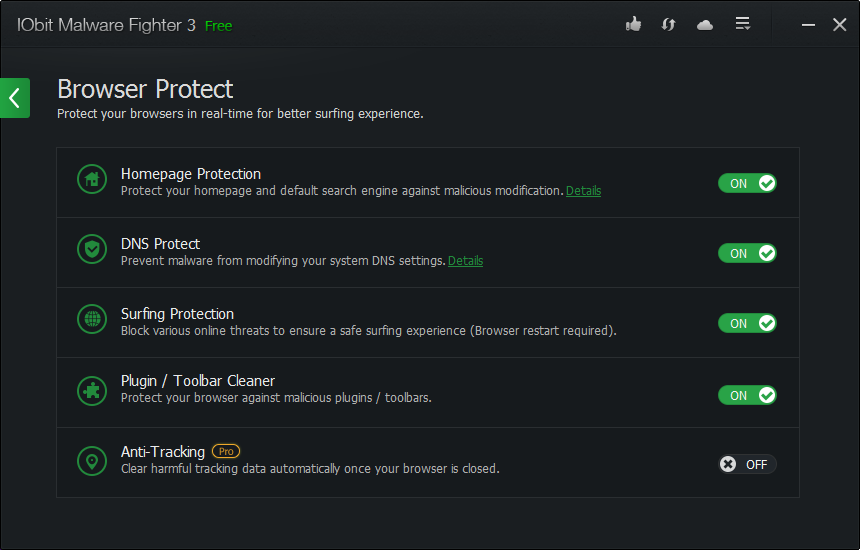Screen dimensions: 860x550
Task: Click the Pro badge beside Anti-Tracking
Action: 226,451
